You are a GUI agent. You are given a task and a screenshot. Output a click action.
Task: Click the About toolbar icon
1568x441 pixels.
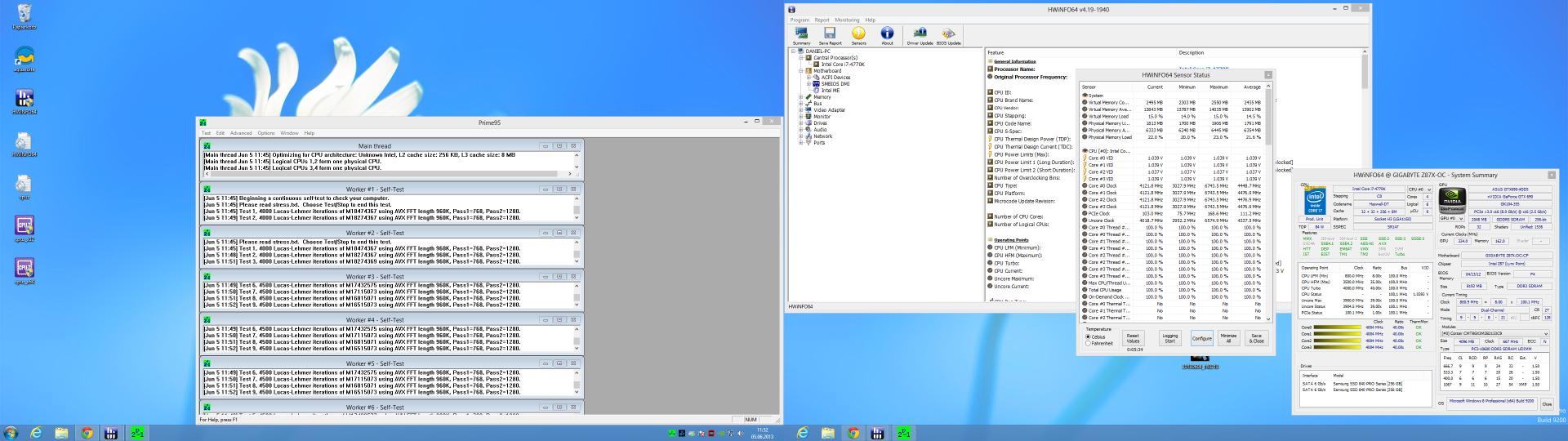(x=887, y=35)
